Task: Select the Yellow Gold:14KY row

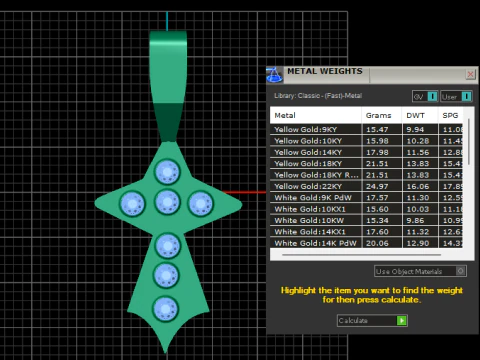Action: [367, 152]
